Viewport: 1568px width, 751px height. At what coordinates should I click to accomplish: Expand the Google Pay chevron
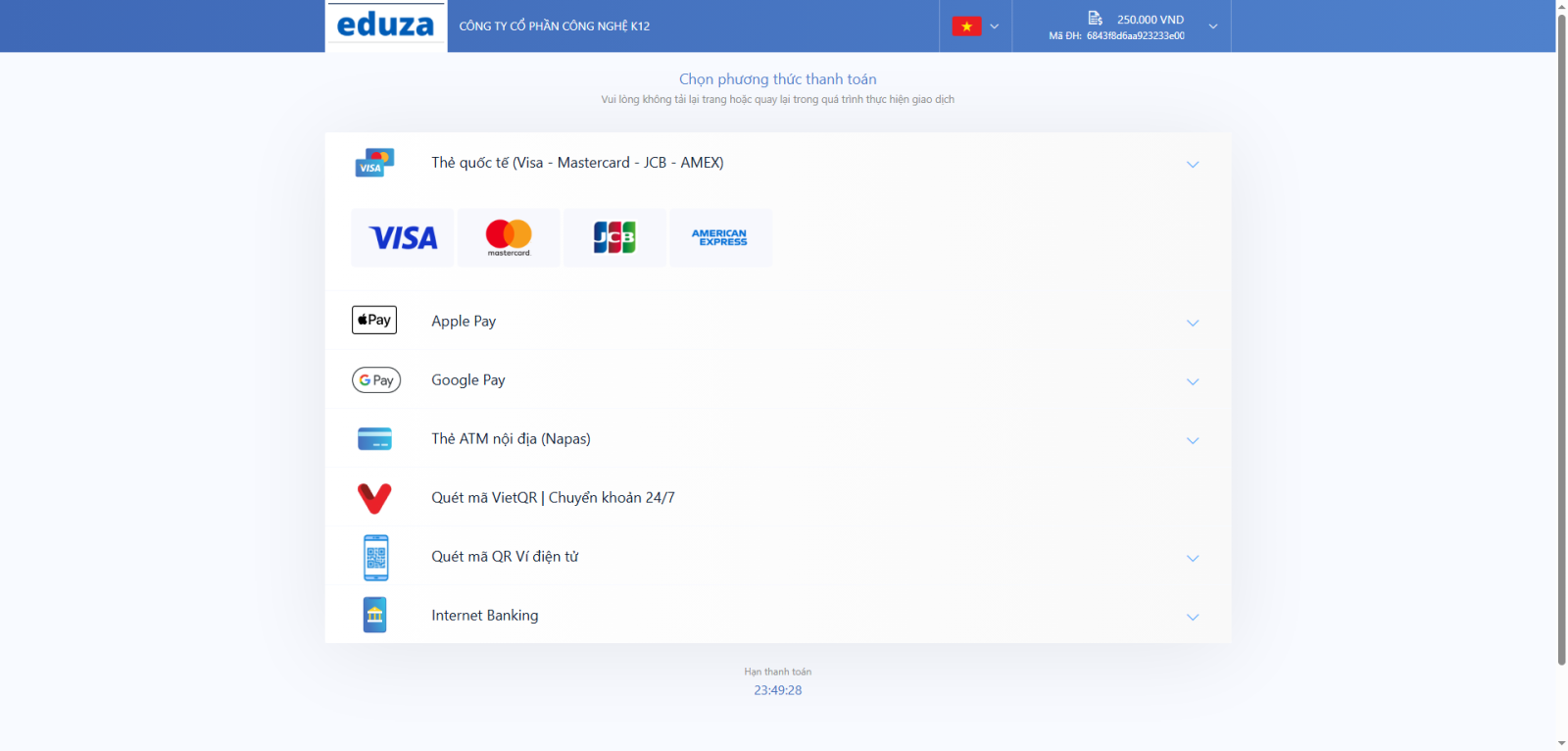pyautogui.click(x=1193, y=381)
